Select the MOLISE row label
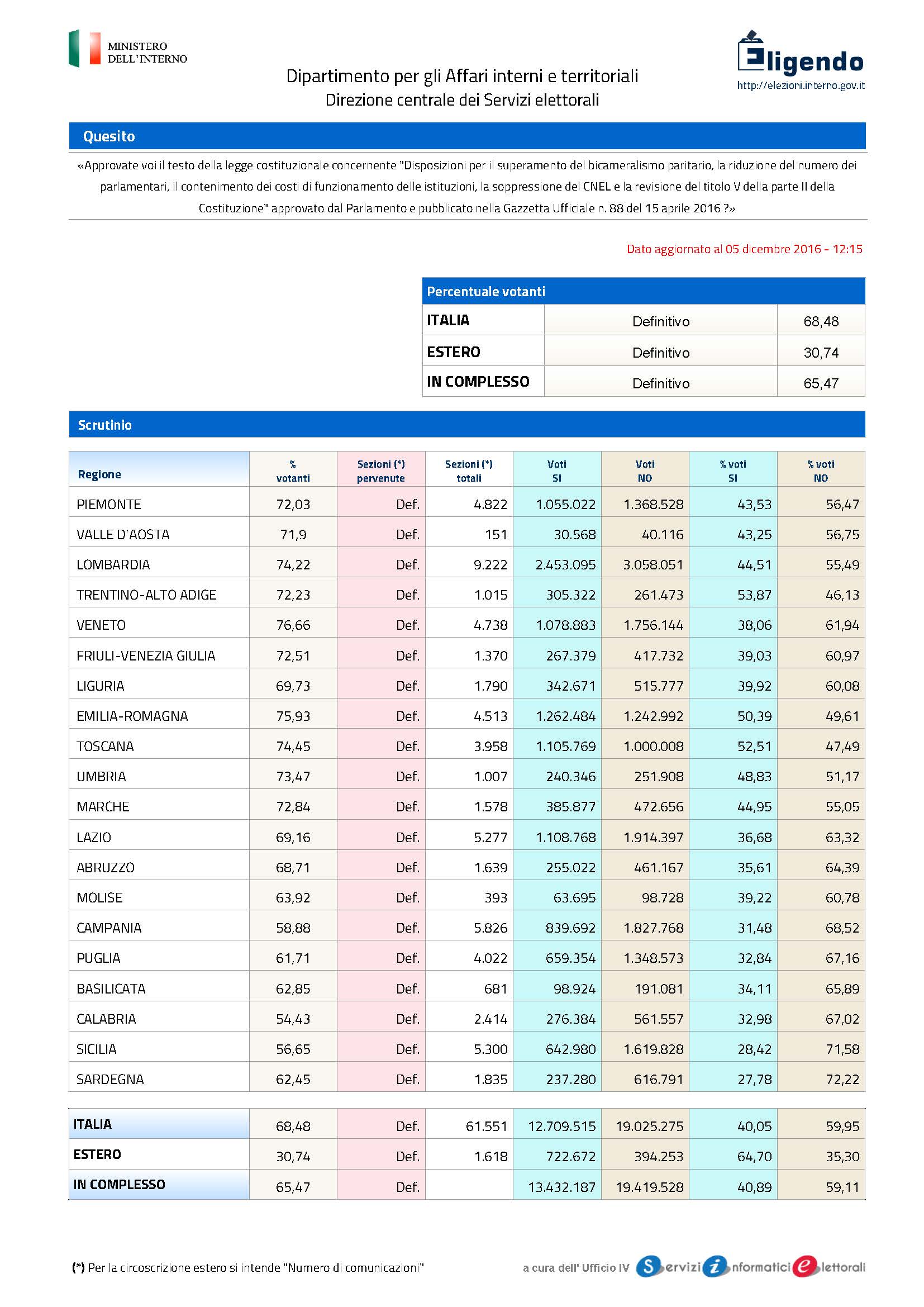This screenshot has height=1307, width=924. (99, 898)
